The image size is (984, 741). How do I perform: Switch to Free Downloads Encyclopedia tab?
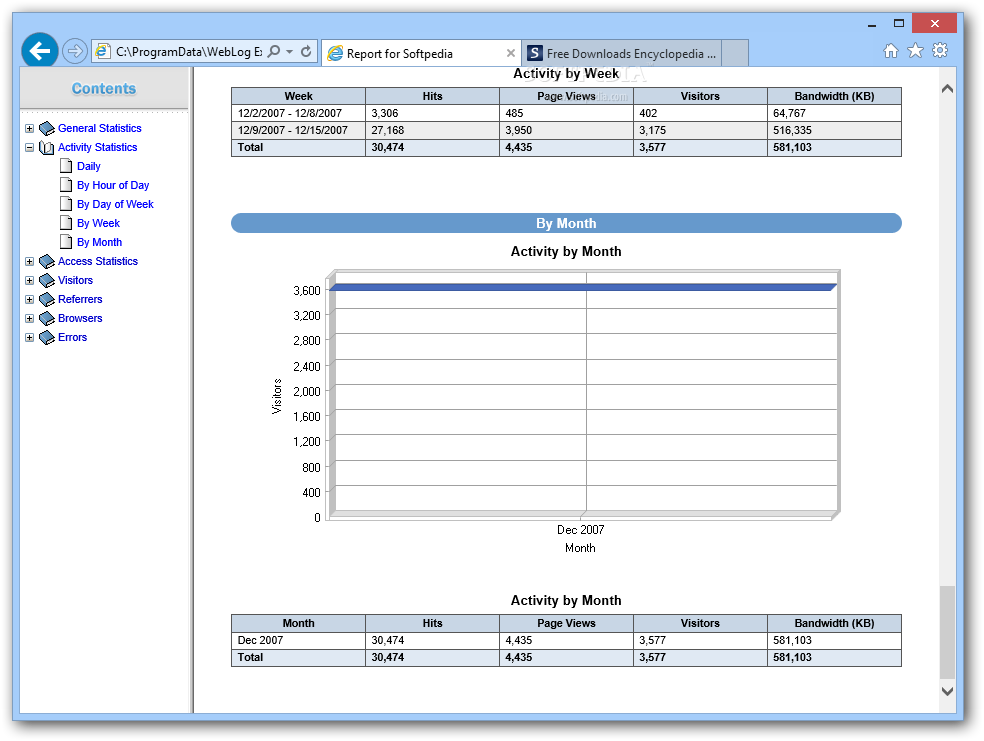click(621, 53)
